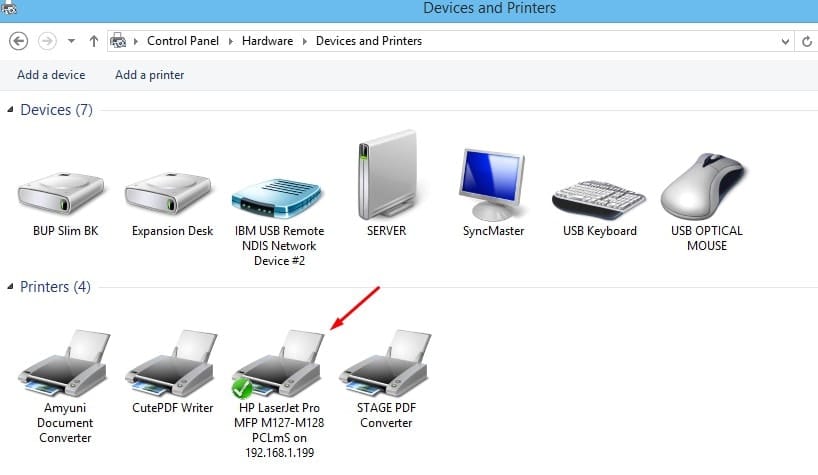Choose the USB Keyboard device

[x=598, y=199]
